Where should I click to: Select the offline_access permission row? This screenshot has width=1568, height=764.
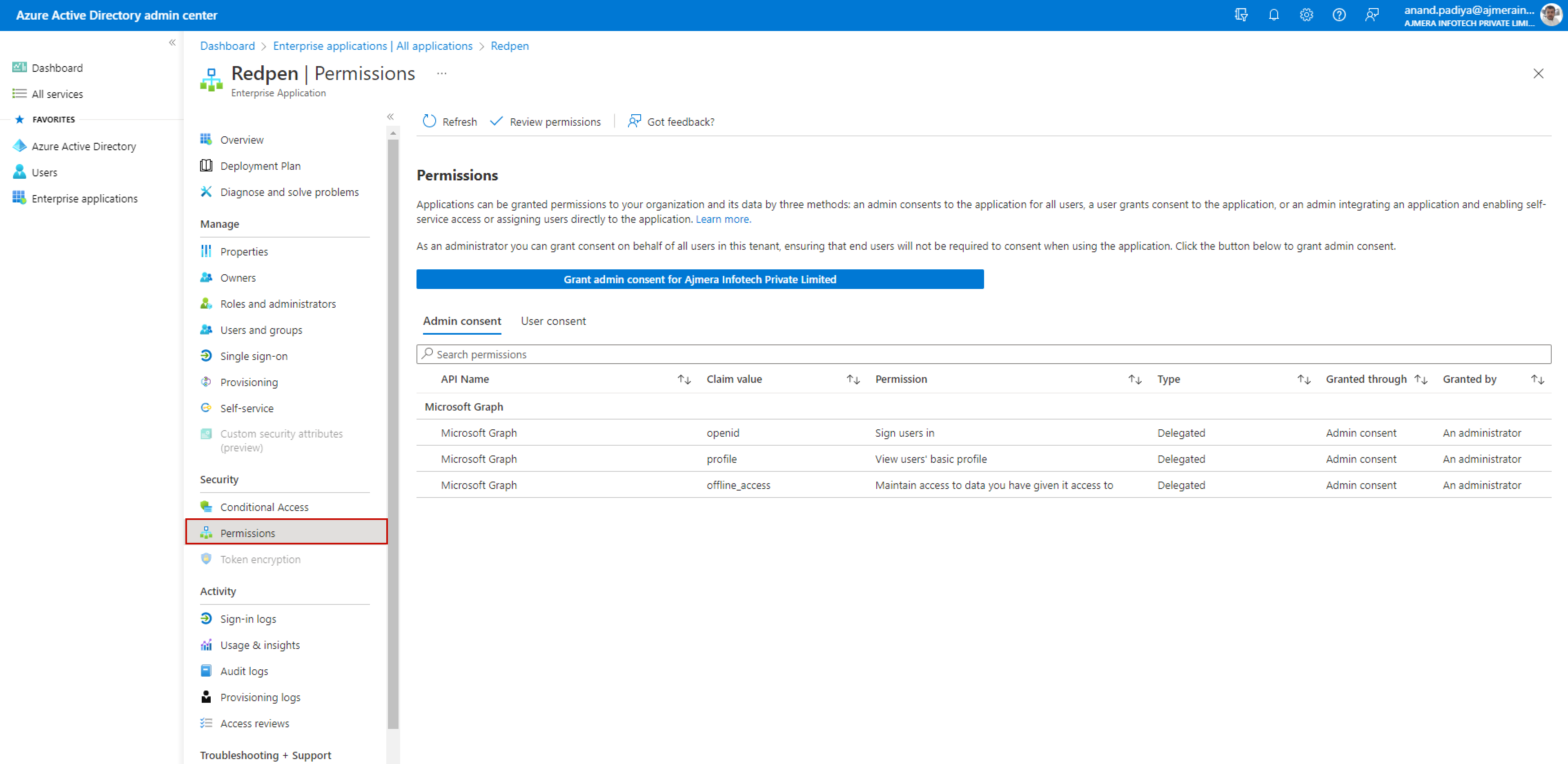[984, 485]
